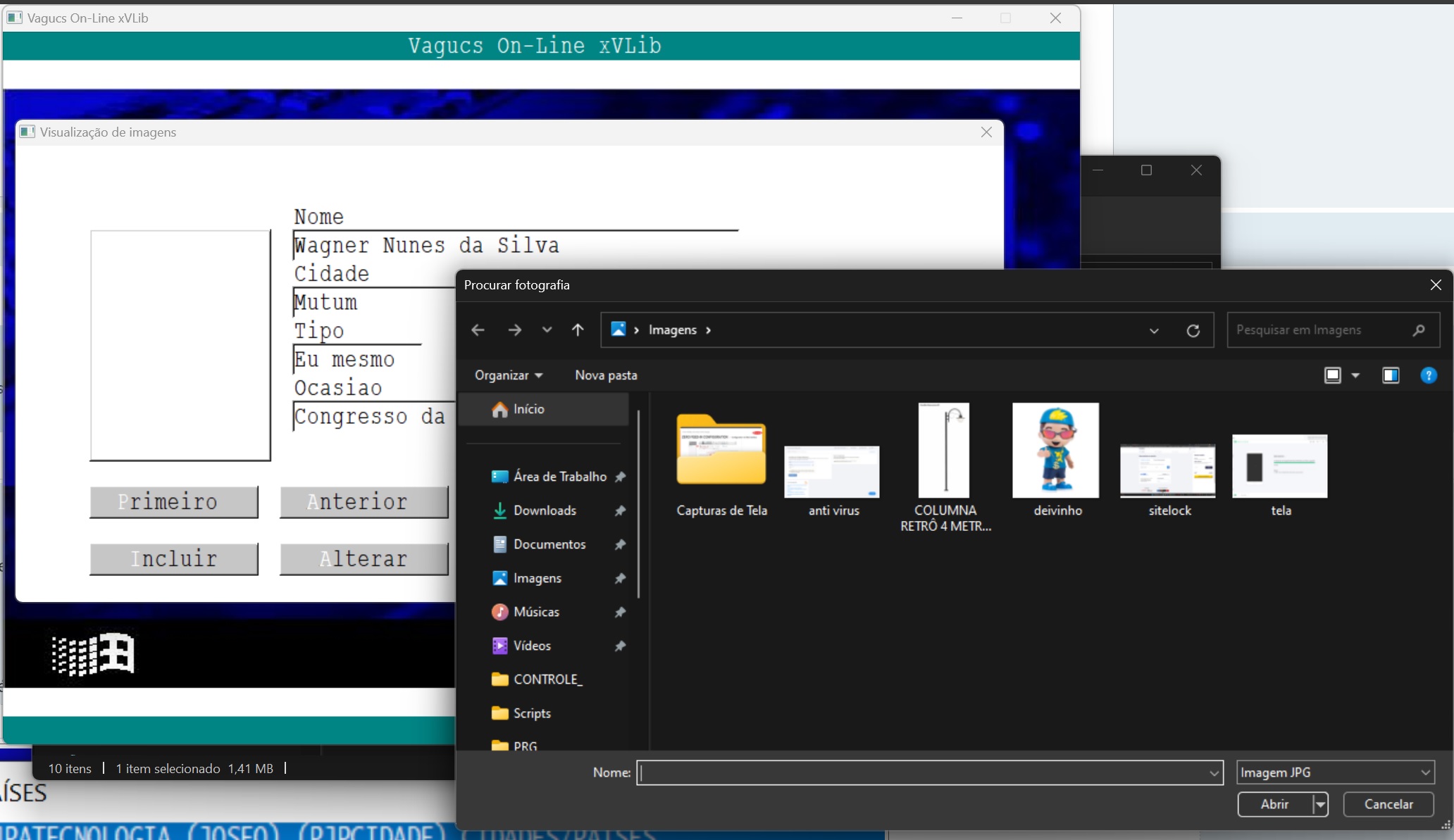The height and width of the screenshot is (840, 1454).
Task: Open the blue help question icon
Action: coord(1428,375)
